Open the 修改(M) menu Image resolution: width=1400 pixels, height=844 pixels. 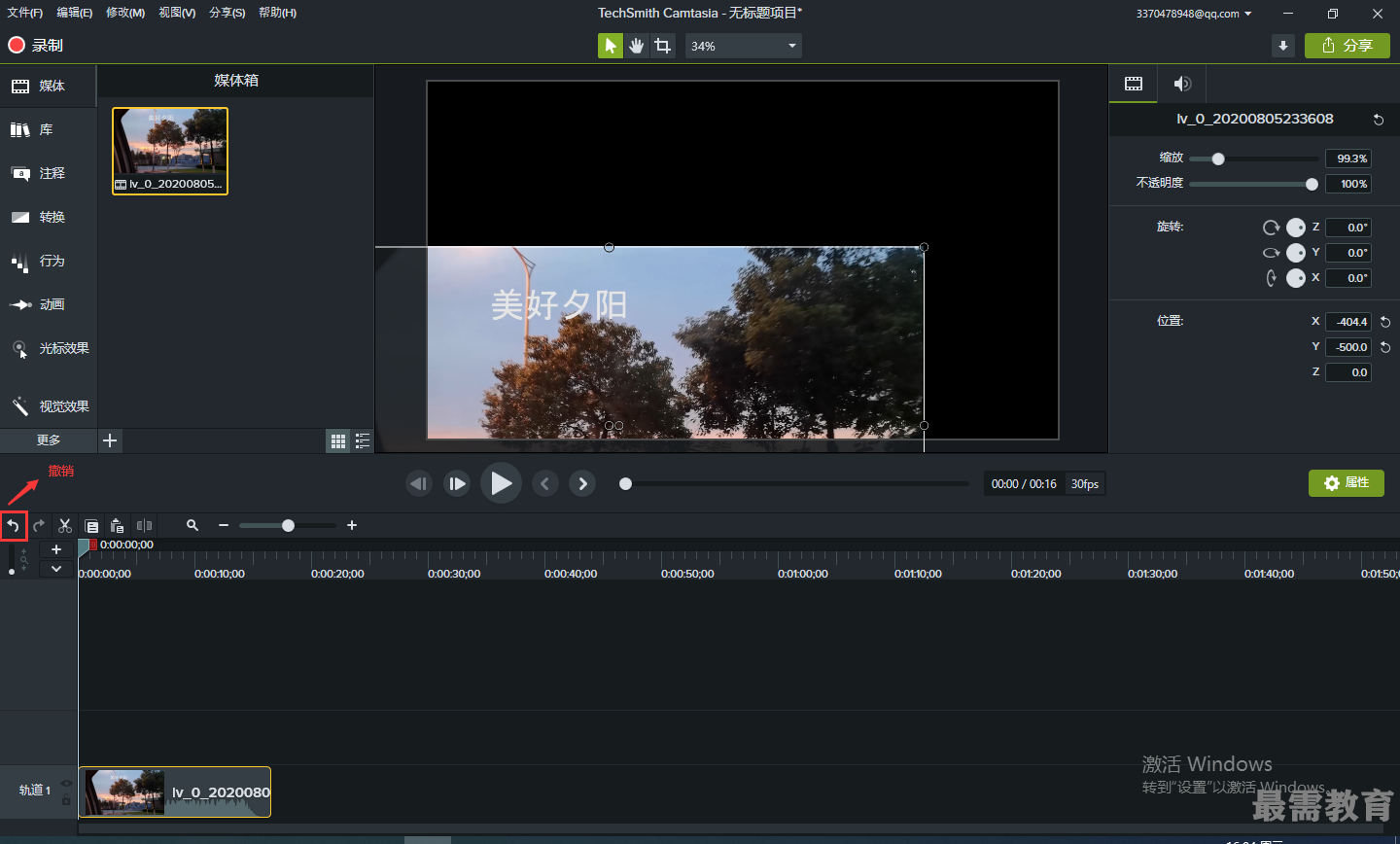pyautogui.click(x=125, y=13)
